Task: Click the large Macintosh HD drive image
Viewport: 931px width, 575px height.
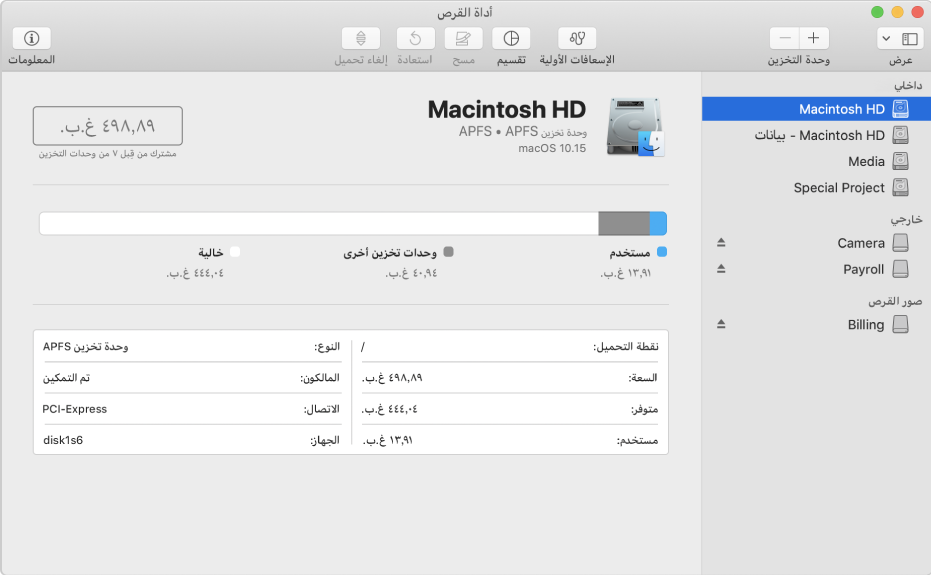Action: point(635,127)
